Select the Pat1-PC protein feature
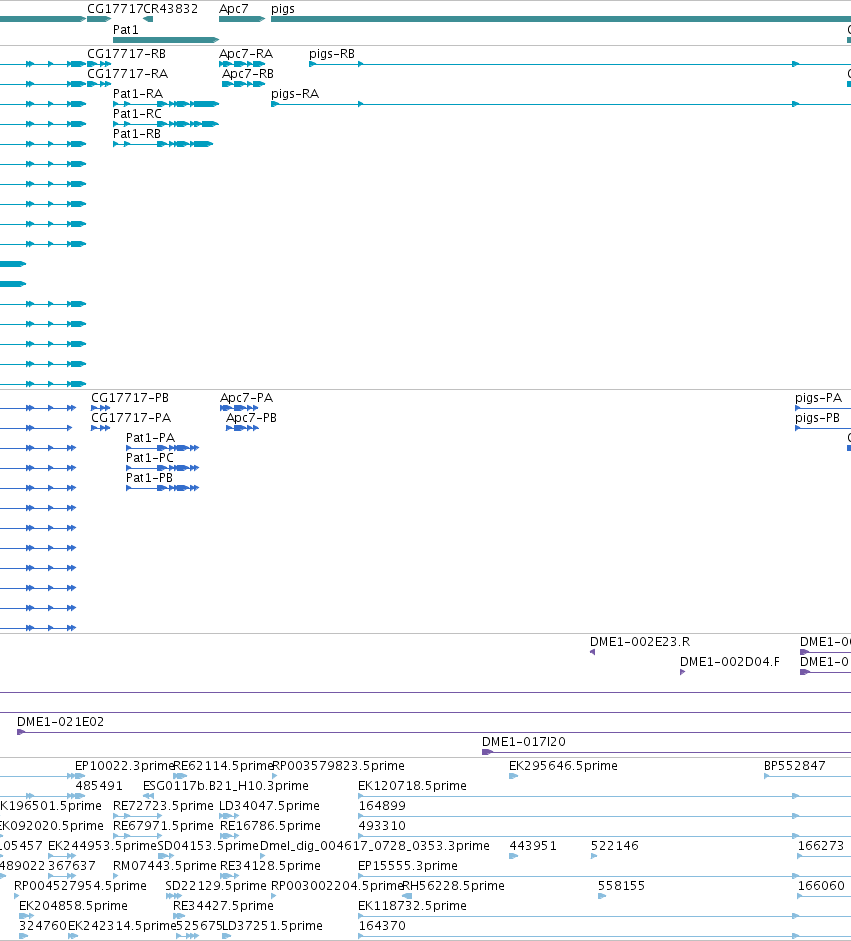 (162, 468)
